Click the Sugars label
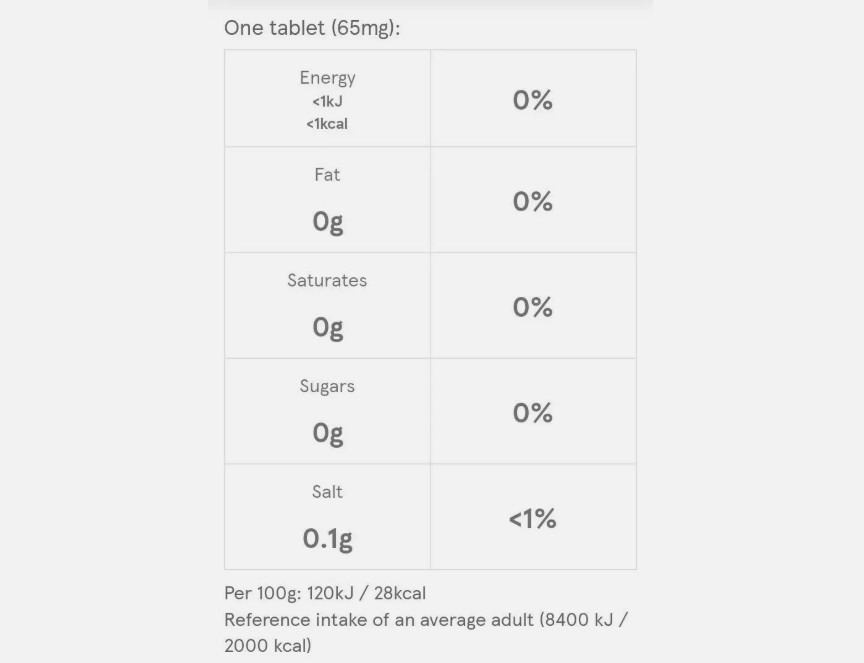This screenshot has width=864, height=663. tap(327, 386)
